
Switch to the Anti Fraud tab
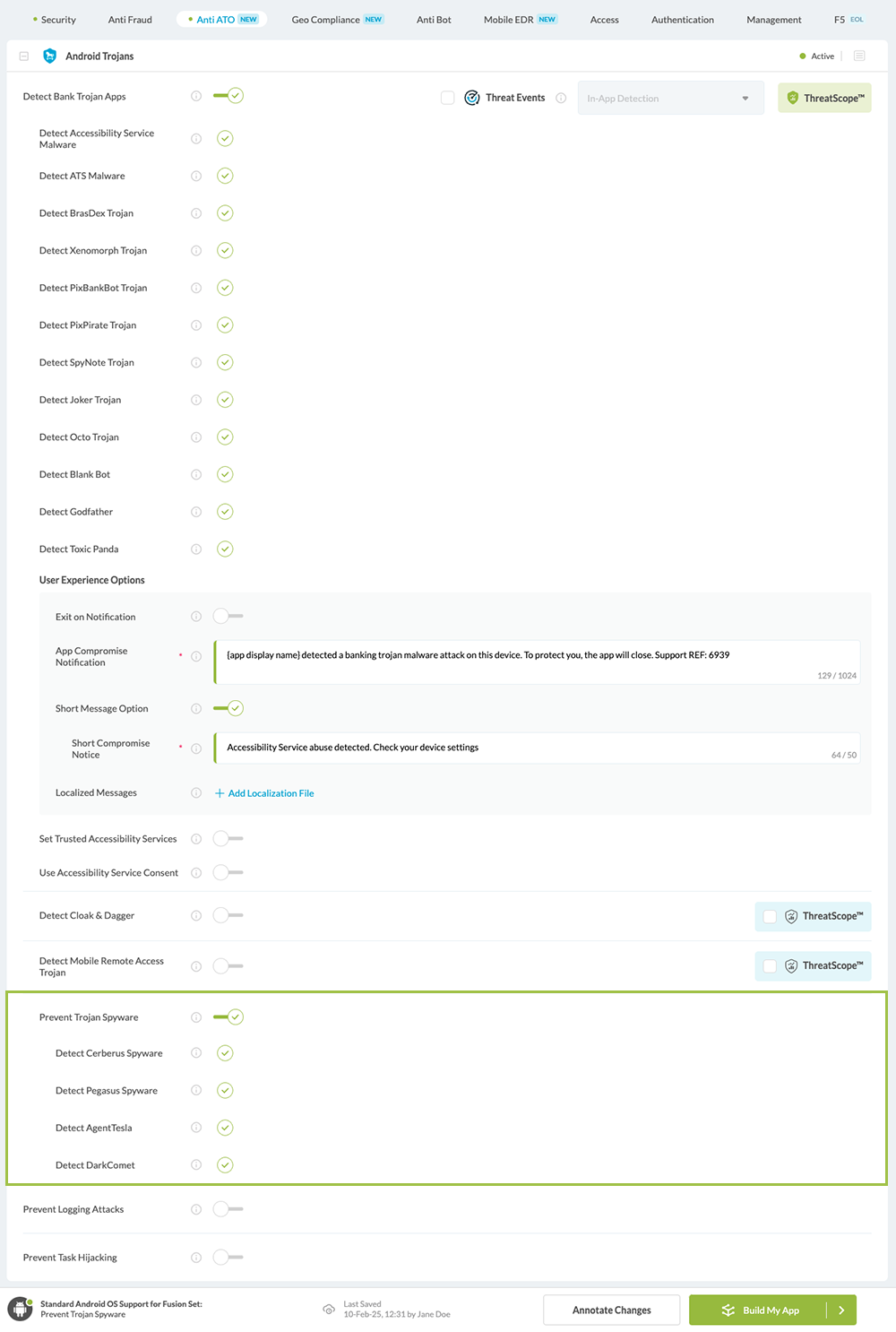tap(130, 20)
